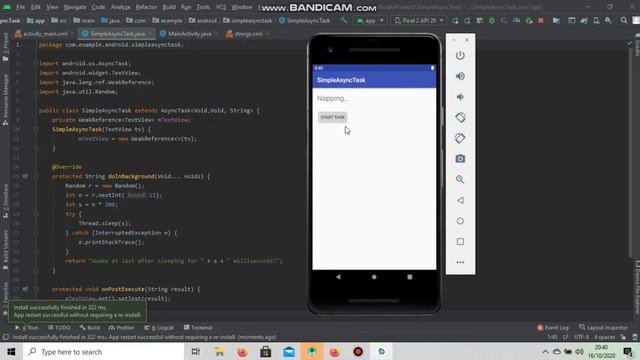Open the Project tool window side tab

click(x=5, y=47)
